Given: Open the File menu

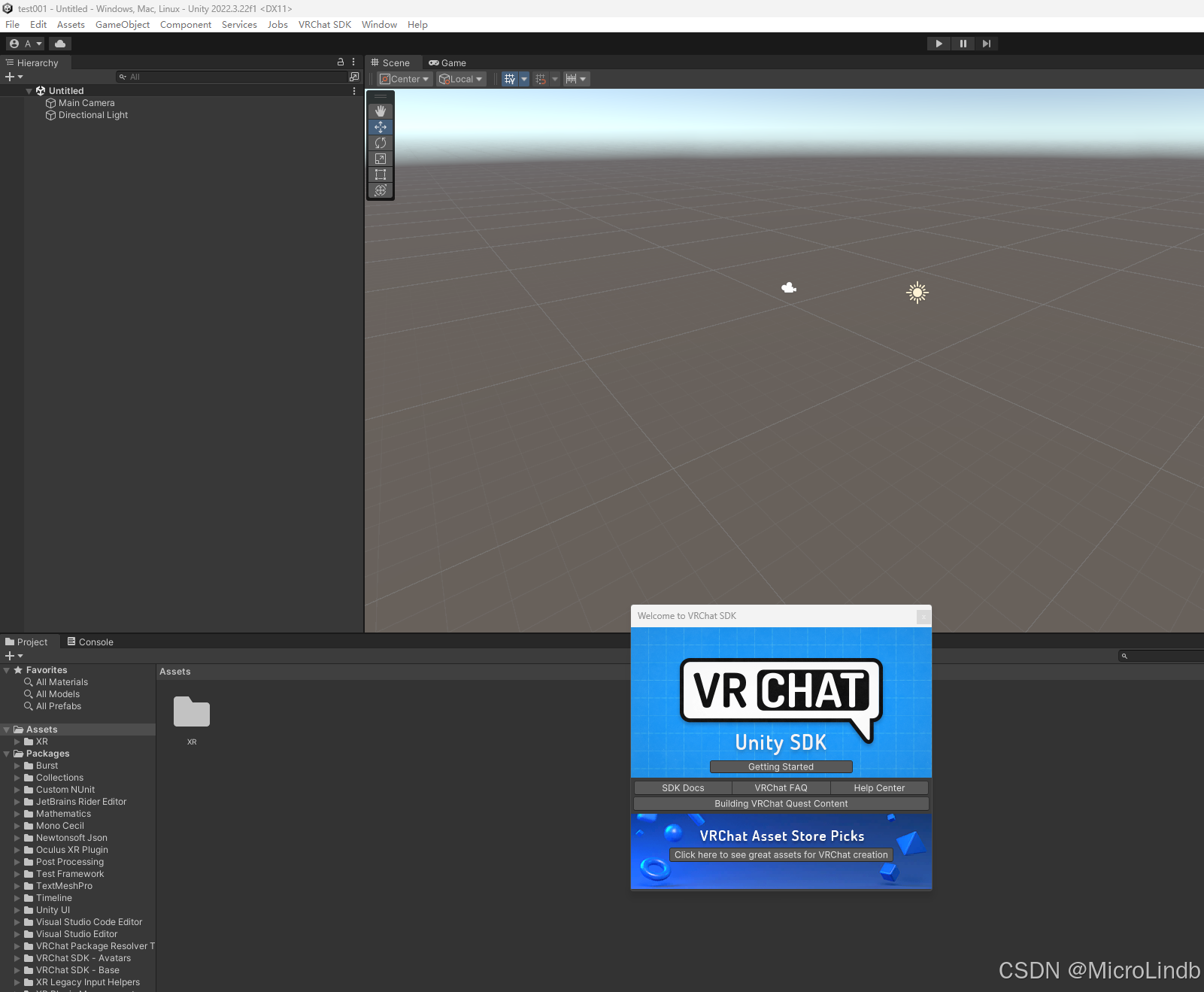Looking at the screenshot, I should coord(13,25).
